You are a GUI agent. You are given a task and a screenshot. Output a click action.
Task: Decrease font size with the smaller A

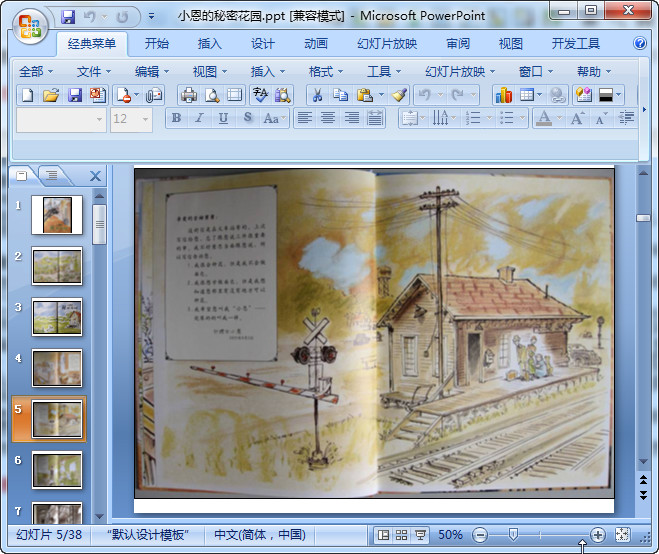[601, 118]
